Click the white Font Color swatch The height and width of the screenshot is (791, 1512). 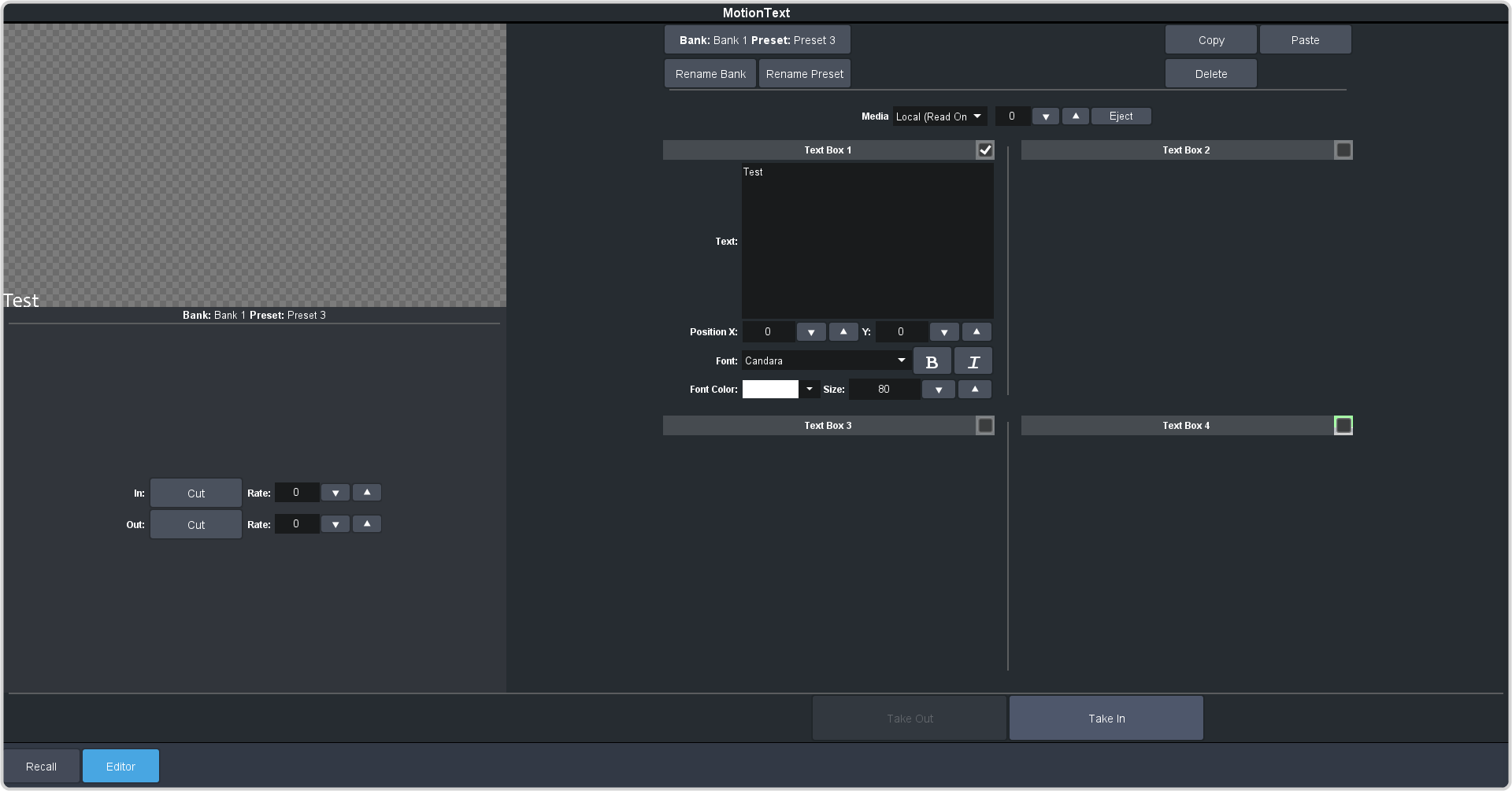pyautogui.click(x=770, y=390)
